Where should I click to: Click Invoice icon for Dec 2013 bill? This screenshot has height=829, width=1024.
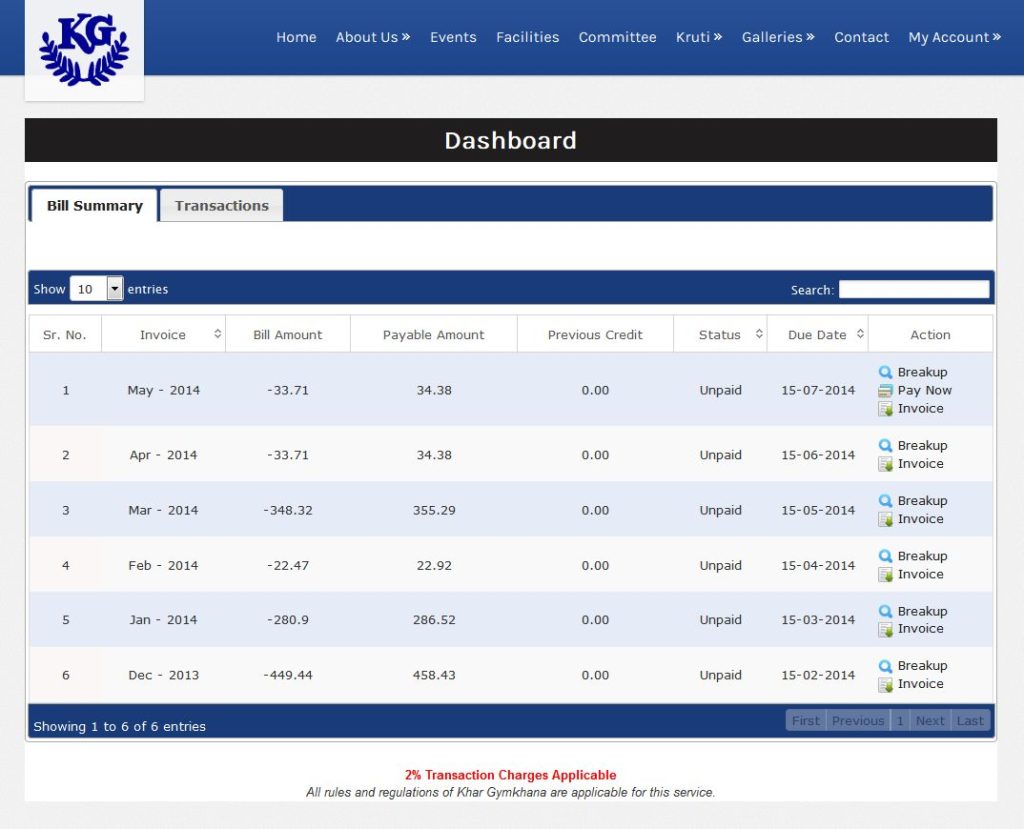(x=885, y=685)
